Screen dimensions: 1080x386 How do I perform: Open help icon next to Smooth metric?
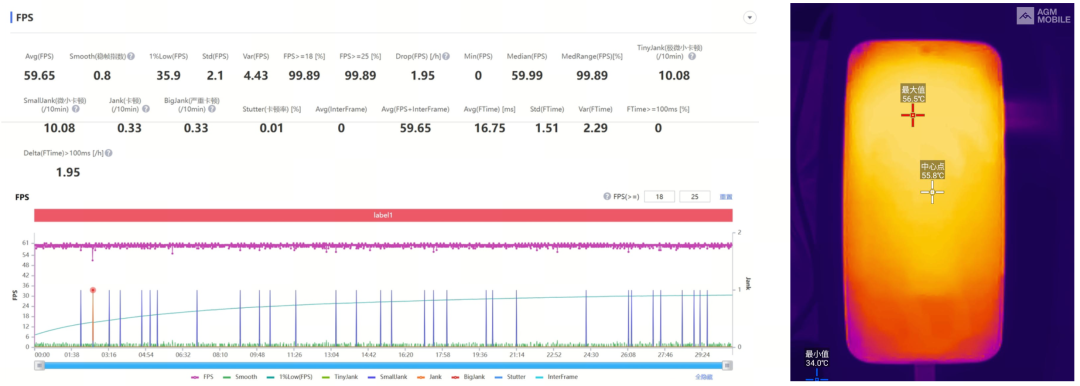[131, 57]
